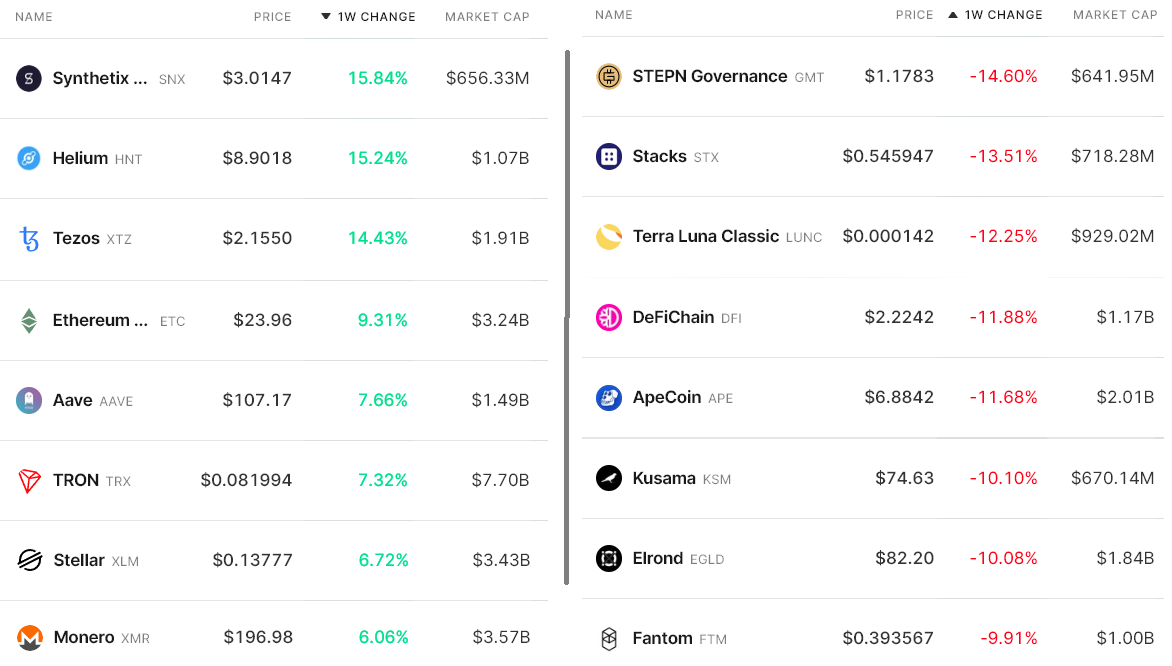Open the ApeCoin name link
Viewport: 1172px width, 666px height.
coord(666,397)
